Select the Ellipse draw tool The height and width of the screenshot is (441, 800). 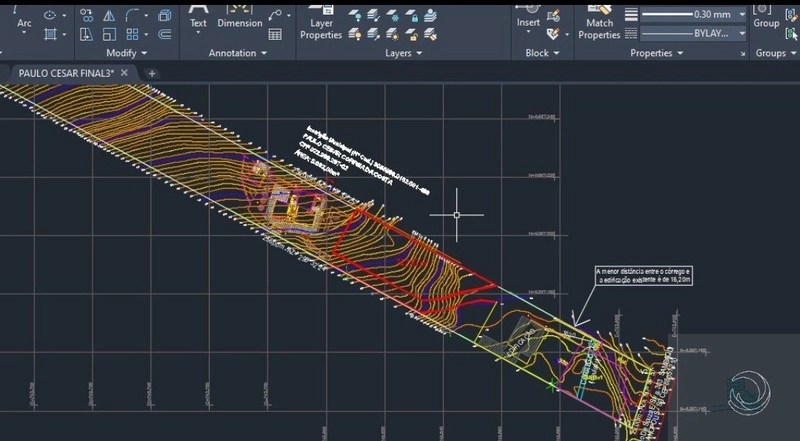pyautogui.click(x=49, y=15)
